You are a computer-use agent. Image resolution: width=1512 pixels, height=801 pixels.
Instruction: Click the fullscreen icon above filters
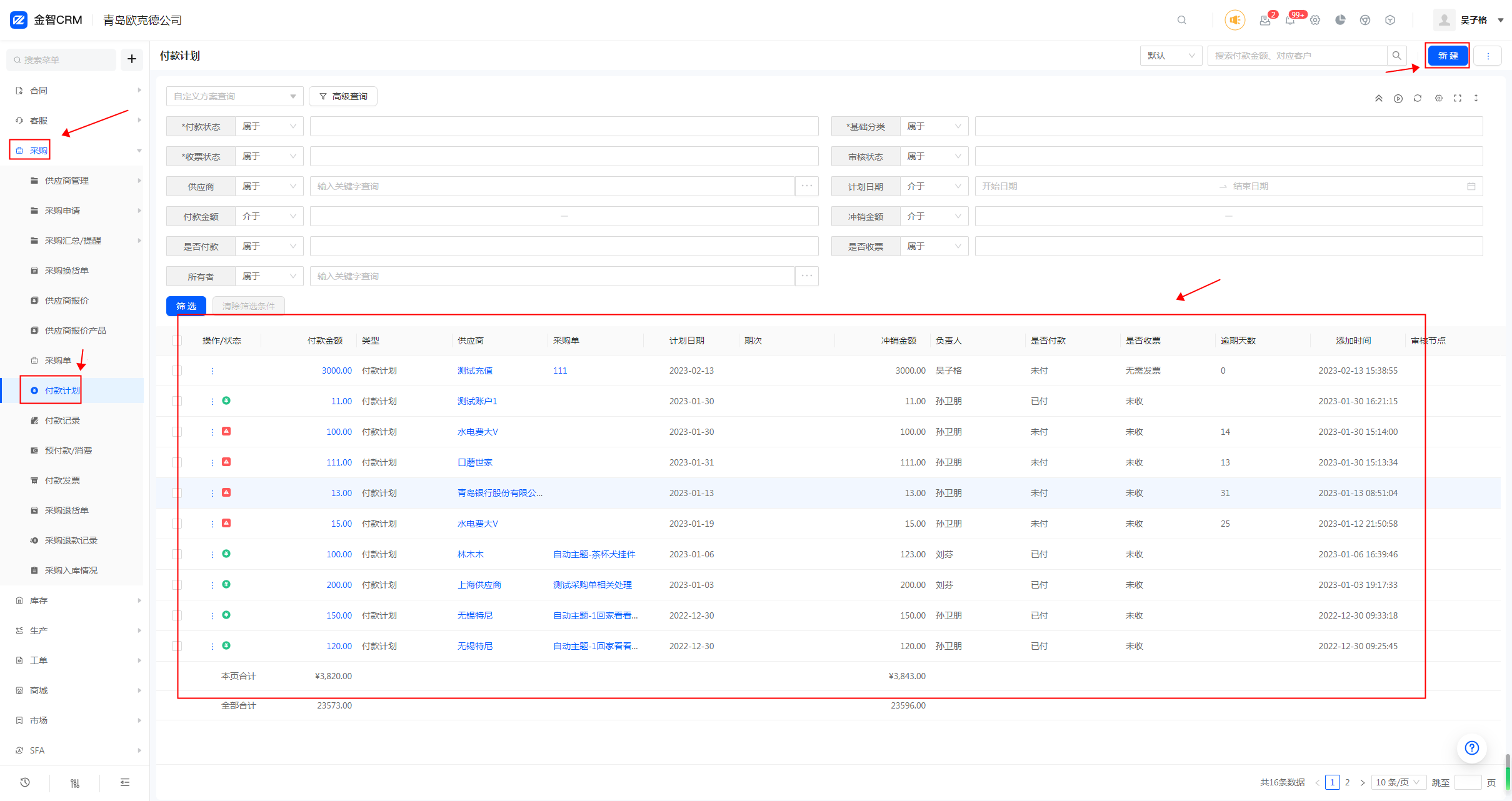pyautogui.click(x=1458, y=98)
